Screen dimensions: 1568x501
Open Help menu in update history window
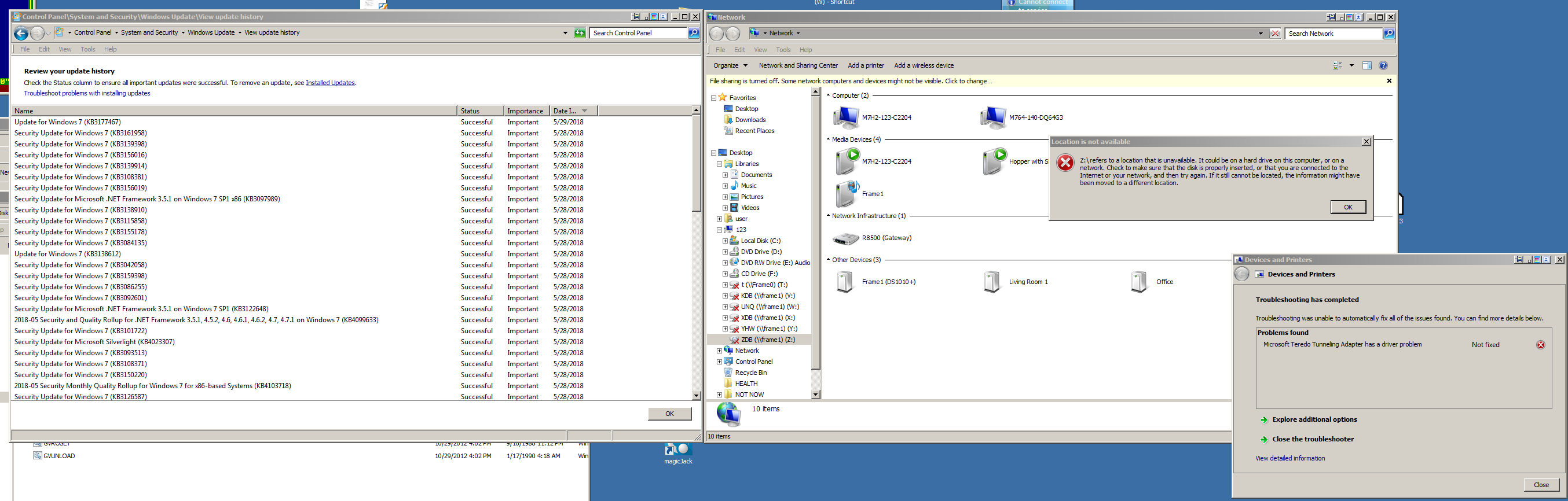click(110, 49)
